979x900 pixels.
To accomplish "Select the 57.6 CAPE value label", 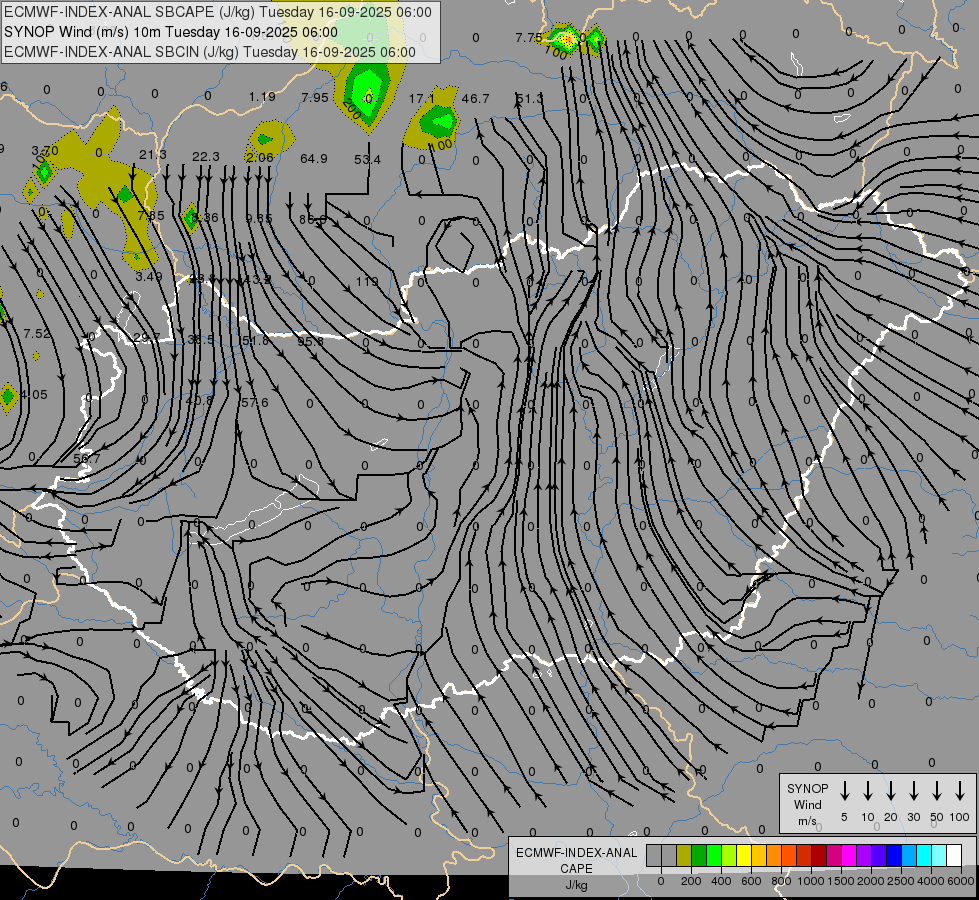I will [255, 402].
